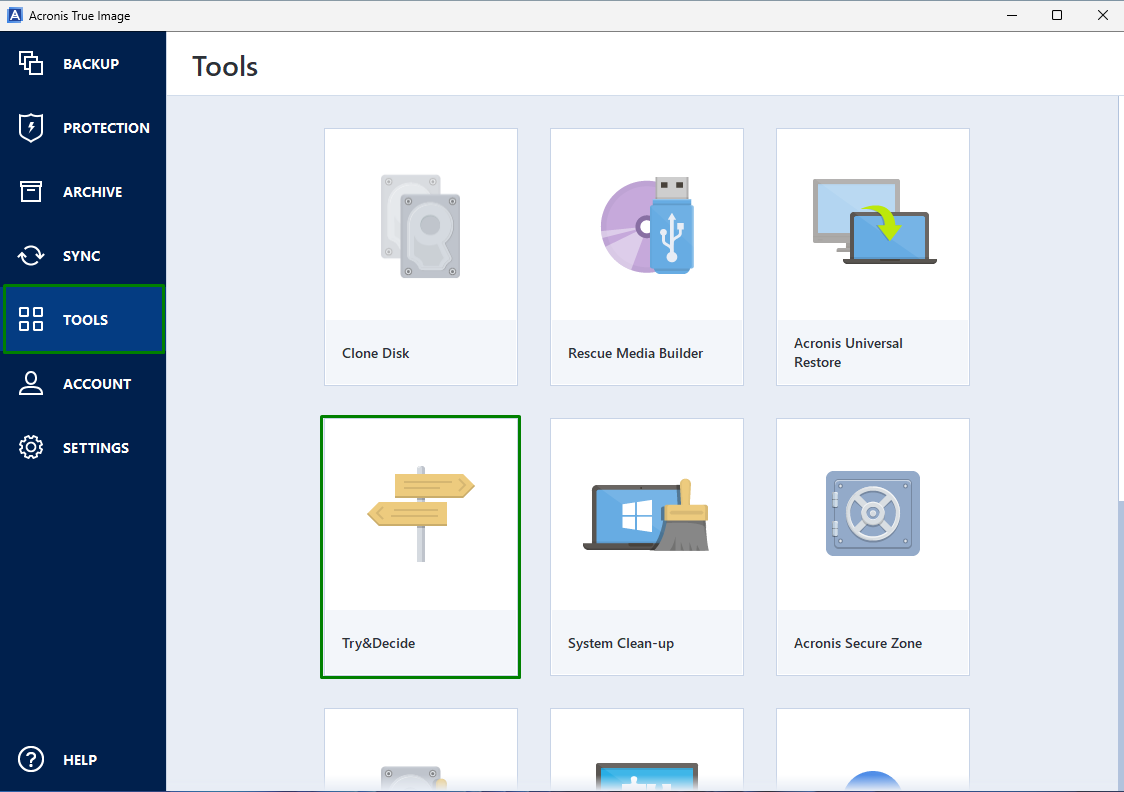Click the Rescue Media Builder USB icon
This screenshot has width=1124, height=792.
pos(646,225)
